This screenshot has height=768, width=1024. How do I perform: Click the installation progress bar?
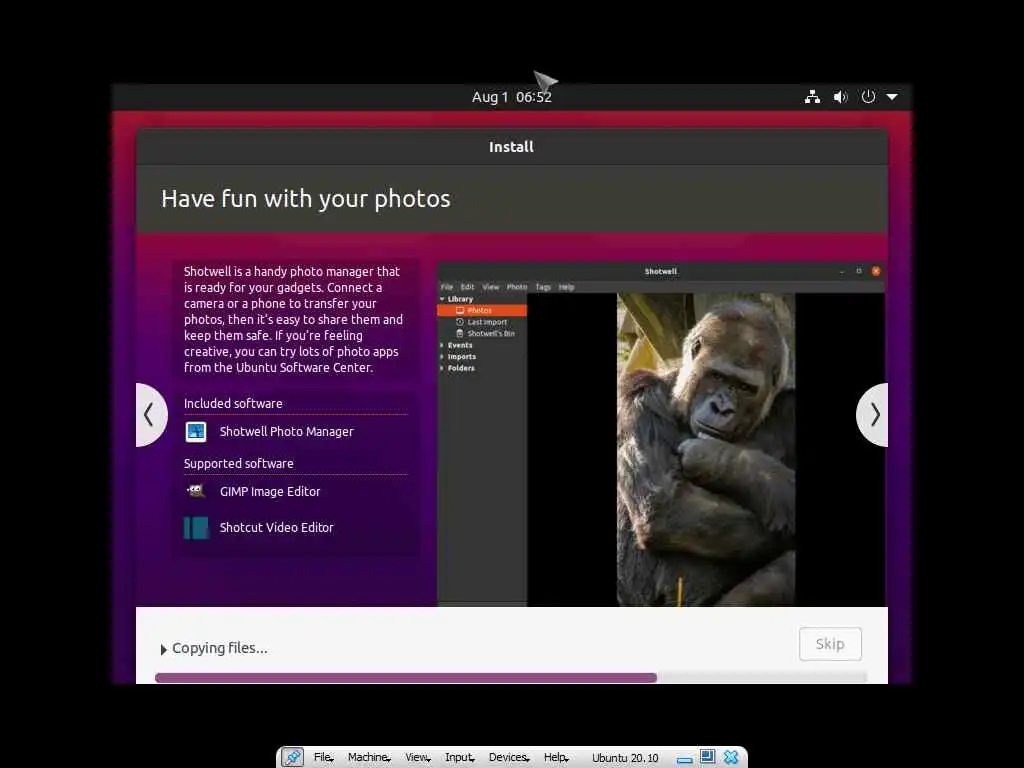pyautogui.click(x=511, y=678)
